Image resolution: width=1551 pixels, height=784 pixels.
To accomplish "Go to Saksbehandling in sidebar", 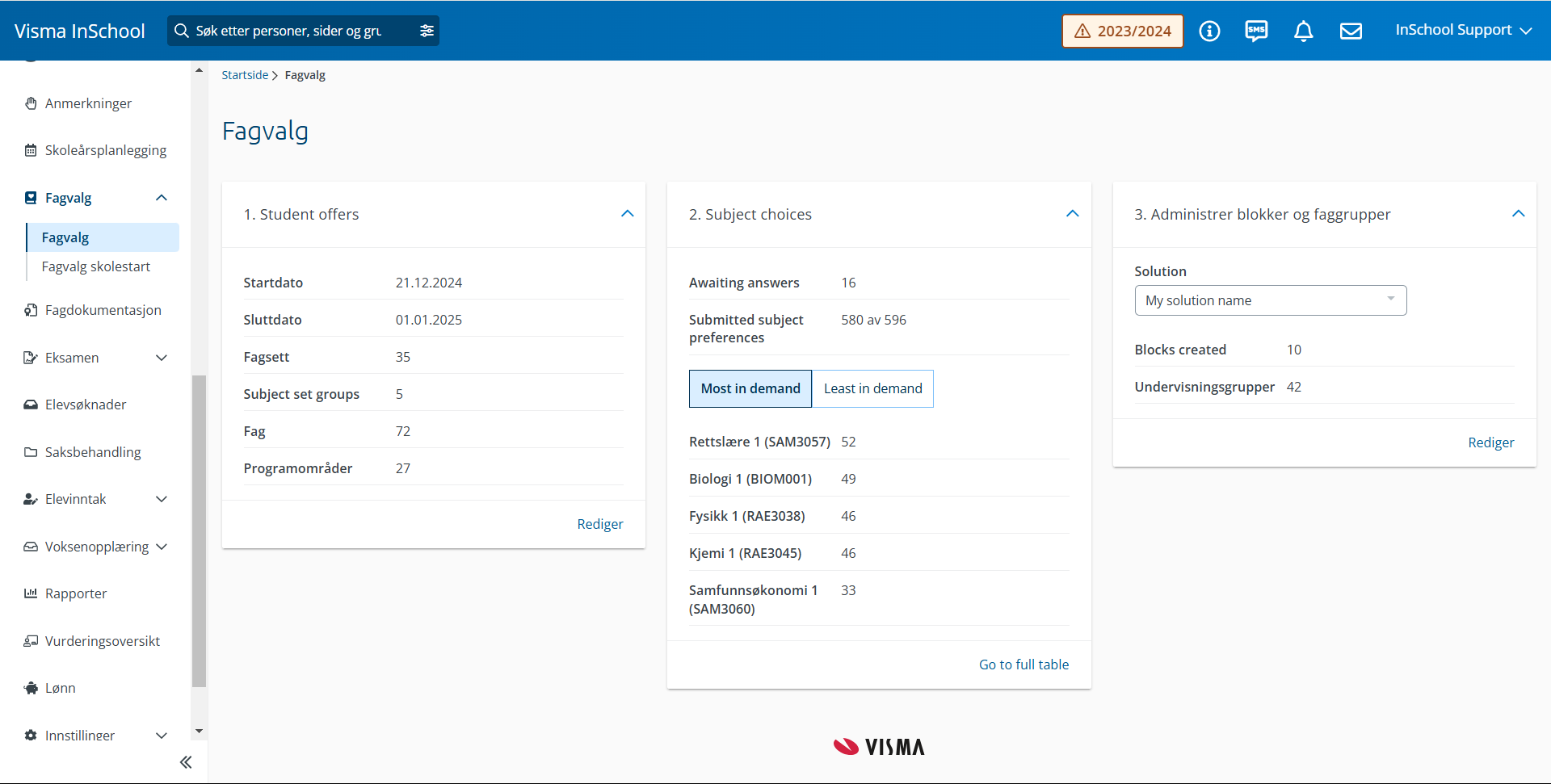I will [93, 452].
